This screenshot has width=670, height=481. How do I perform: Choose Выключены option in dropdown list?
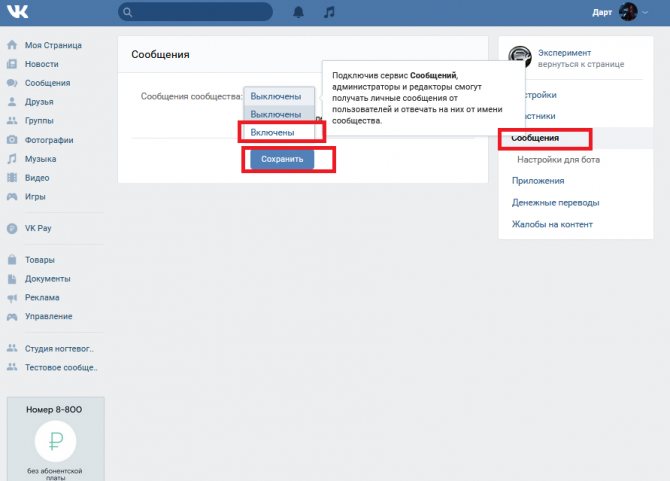coord(279,114)
